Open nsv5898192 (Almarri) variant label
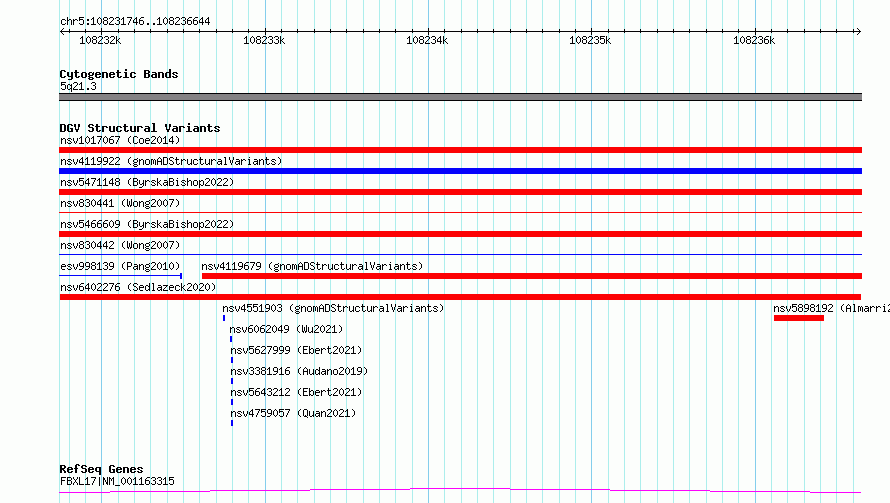The height and width of the screenshot is (503, 890). point(832,308)
